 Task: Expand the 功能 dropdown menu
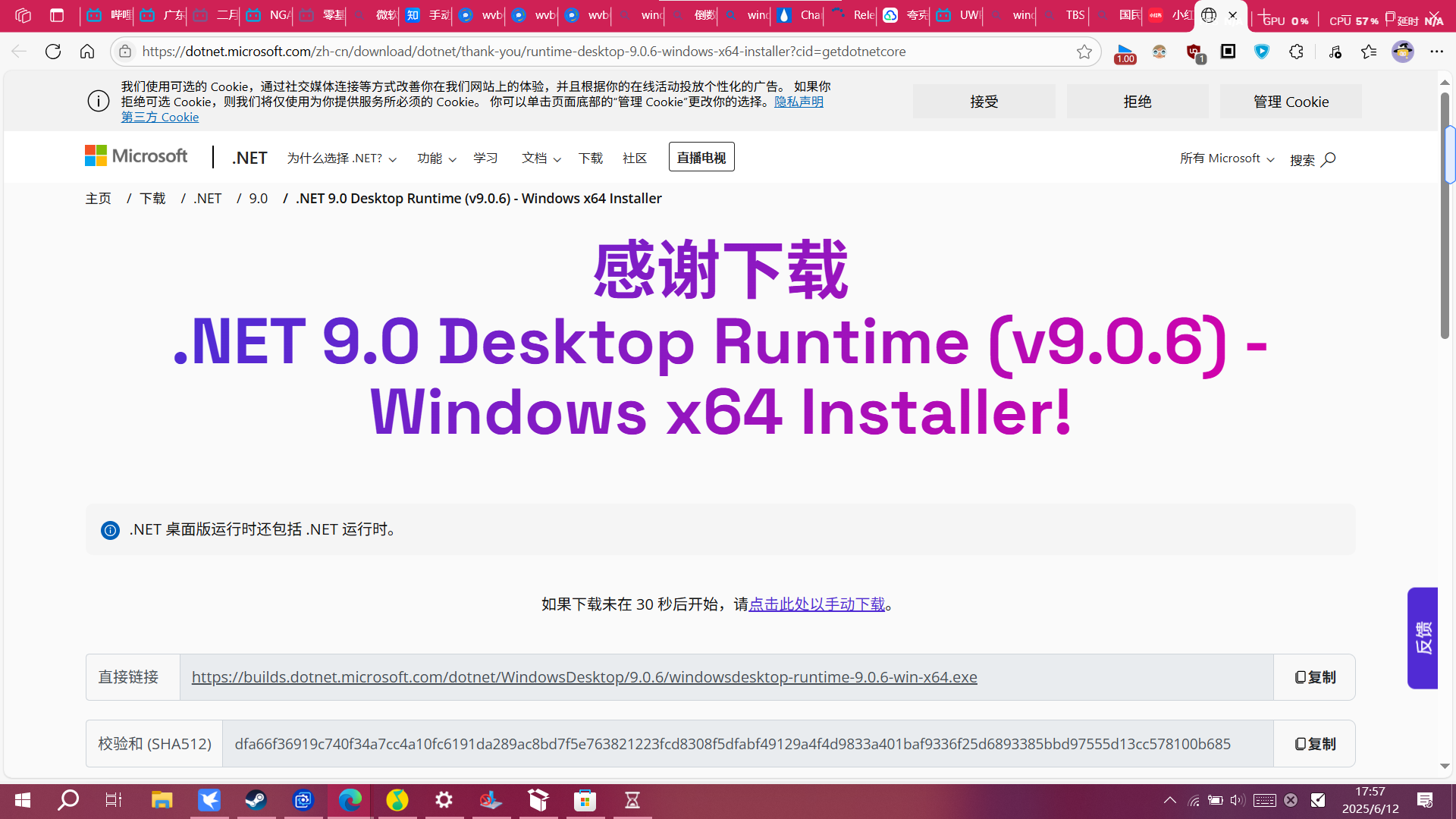click(436, 158)
